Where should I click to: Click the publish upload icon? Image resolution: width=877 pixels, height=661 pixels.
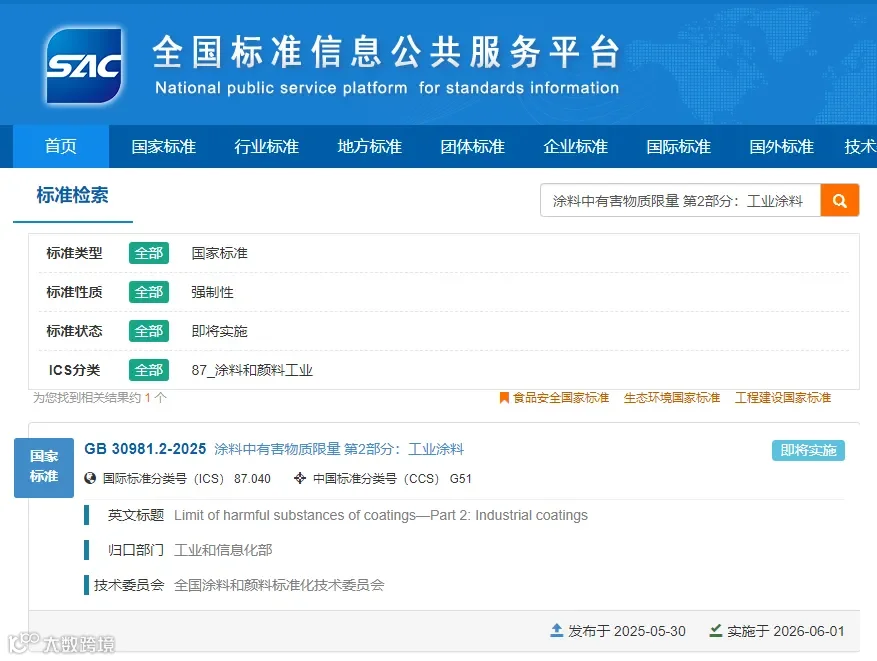click(557, 630)
